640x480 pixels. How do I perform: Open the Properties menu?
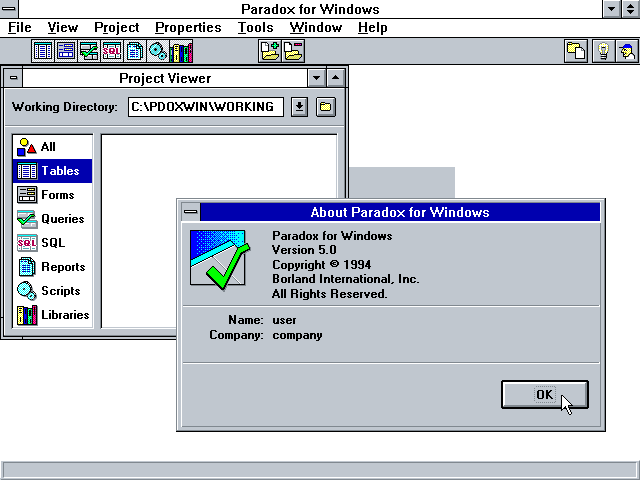coord(188,27)
